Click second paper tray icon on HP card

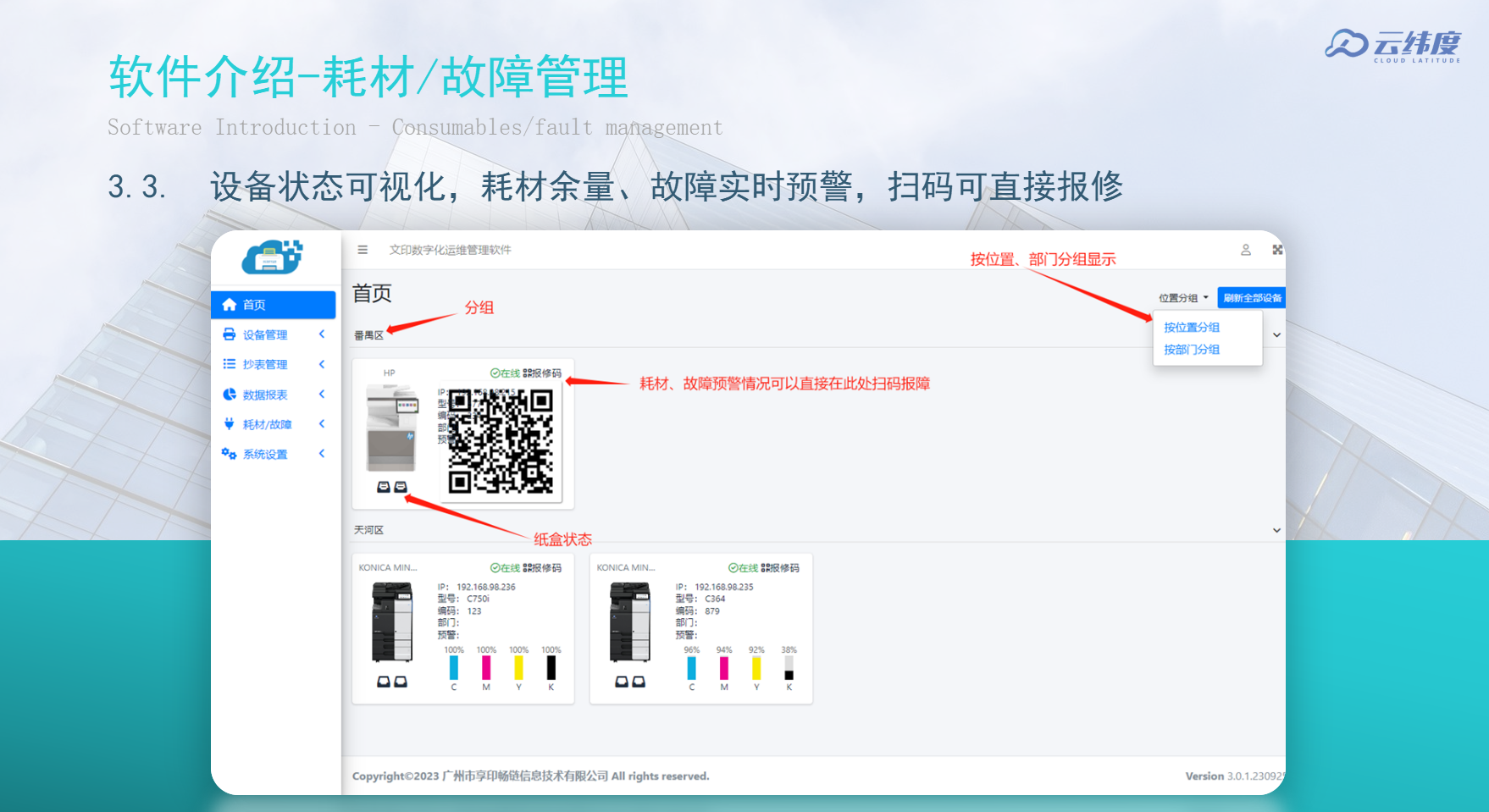(401, 487)
